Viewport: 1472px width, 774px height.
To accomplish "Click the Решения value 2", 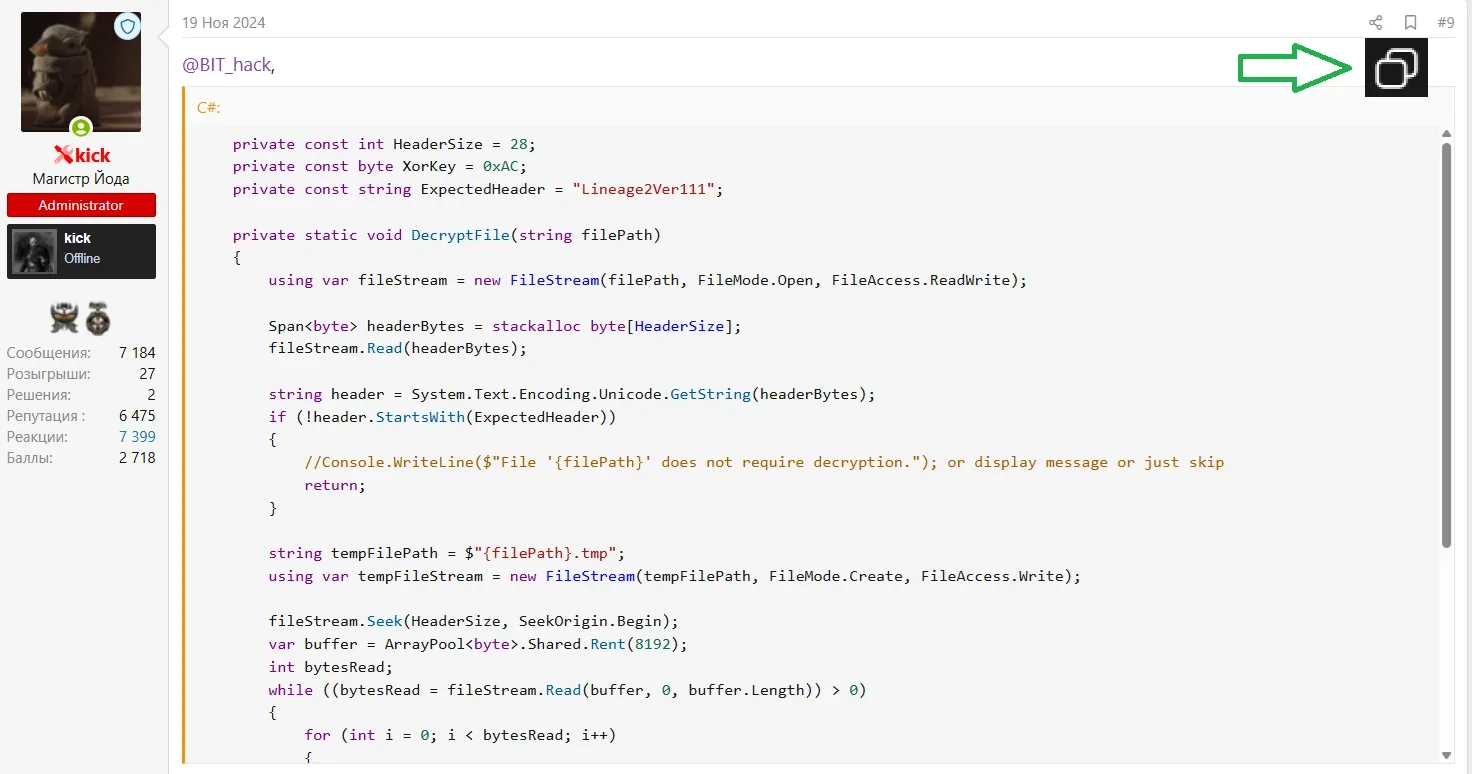I will [151, 395].
